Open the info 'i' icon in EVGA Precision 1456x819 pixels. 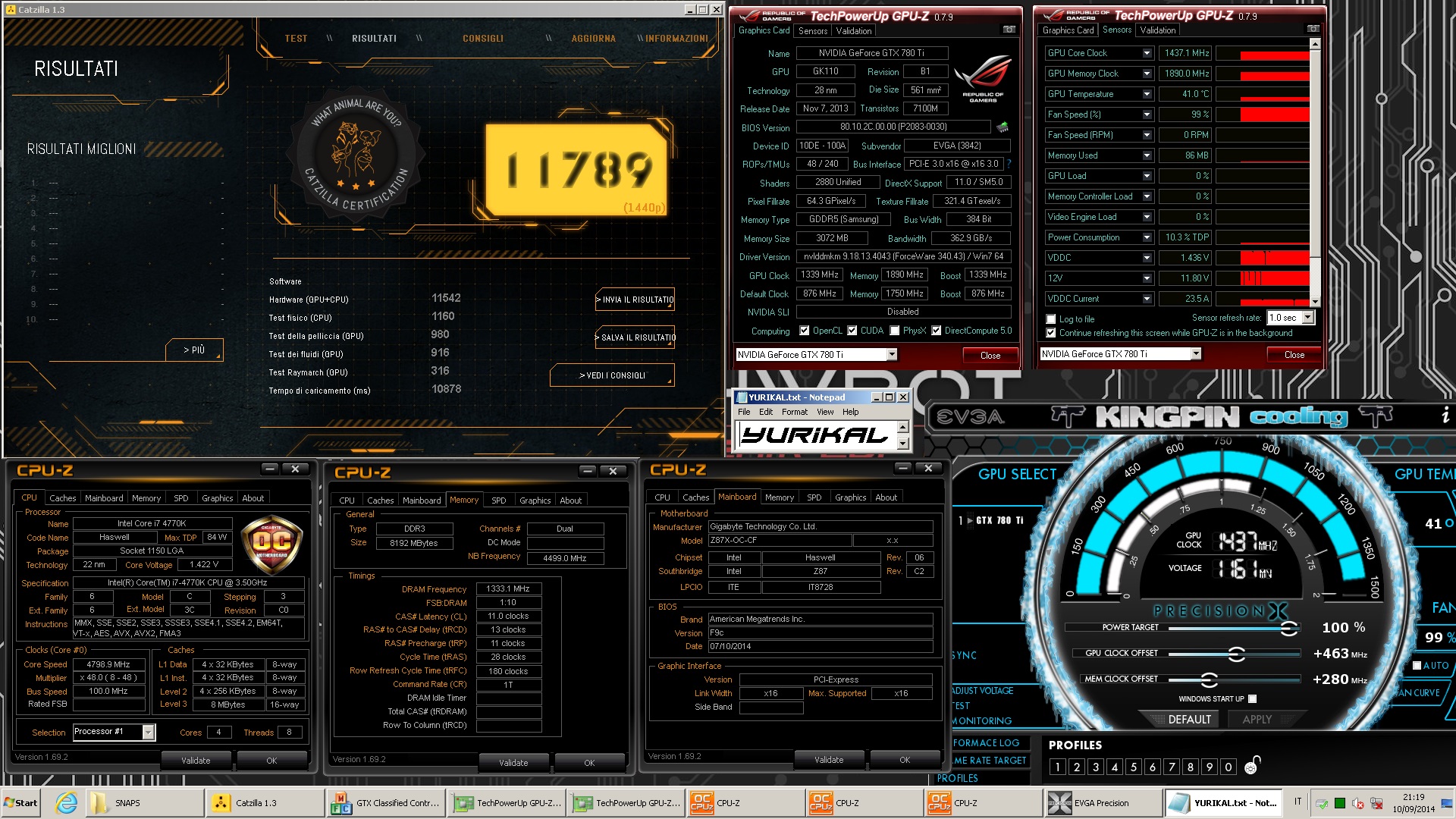coord(1445,415)
